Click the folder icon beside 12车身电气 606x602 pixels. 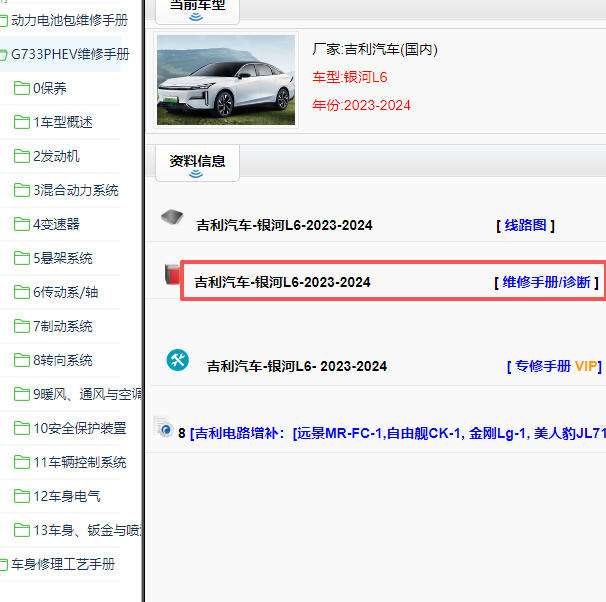22,496
